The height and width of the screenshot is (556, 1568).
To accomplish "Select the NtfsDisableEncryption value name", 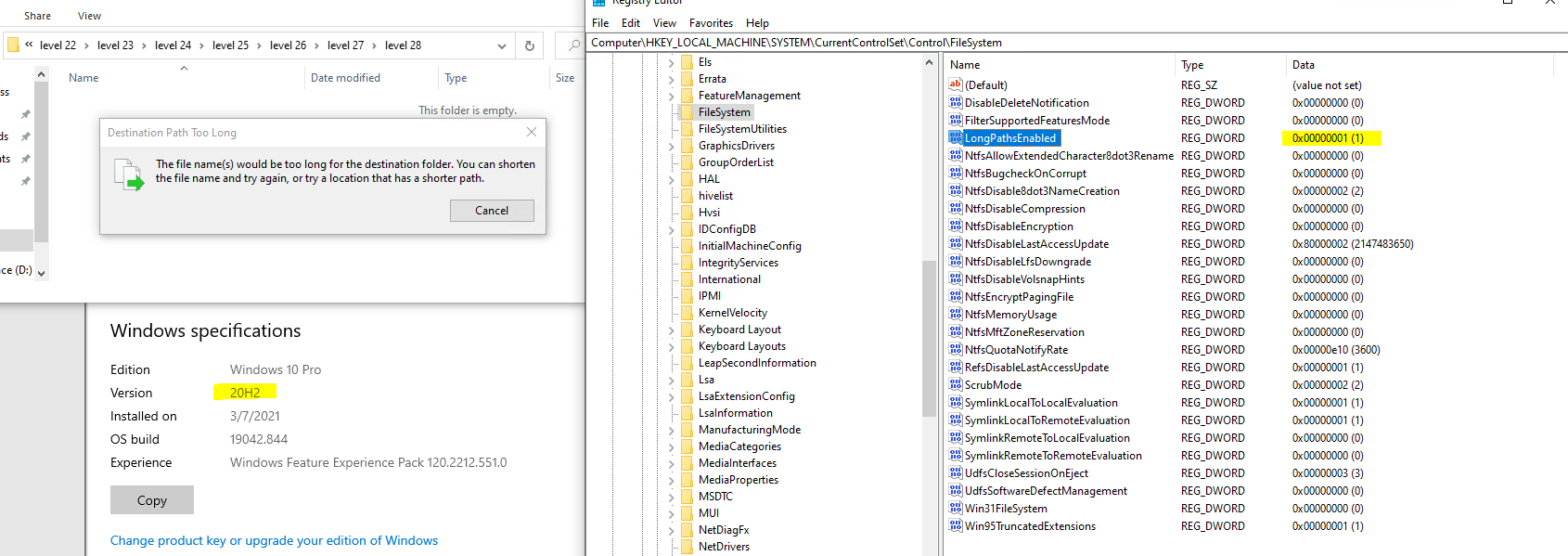I will (x=1019, y=226).
